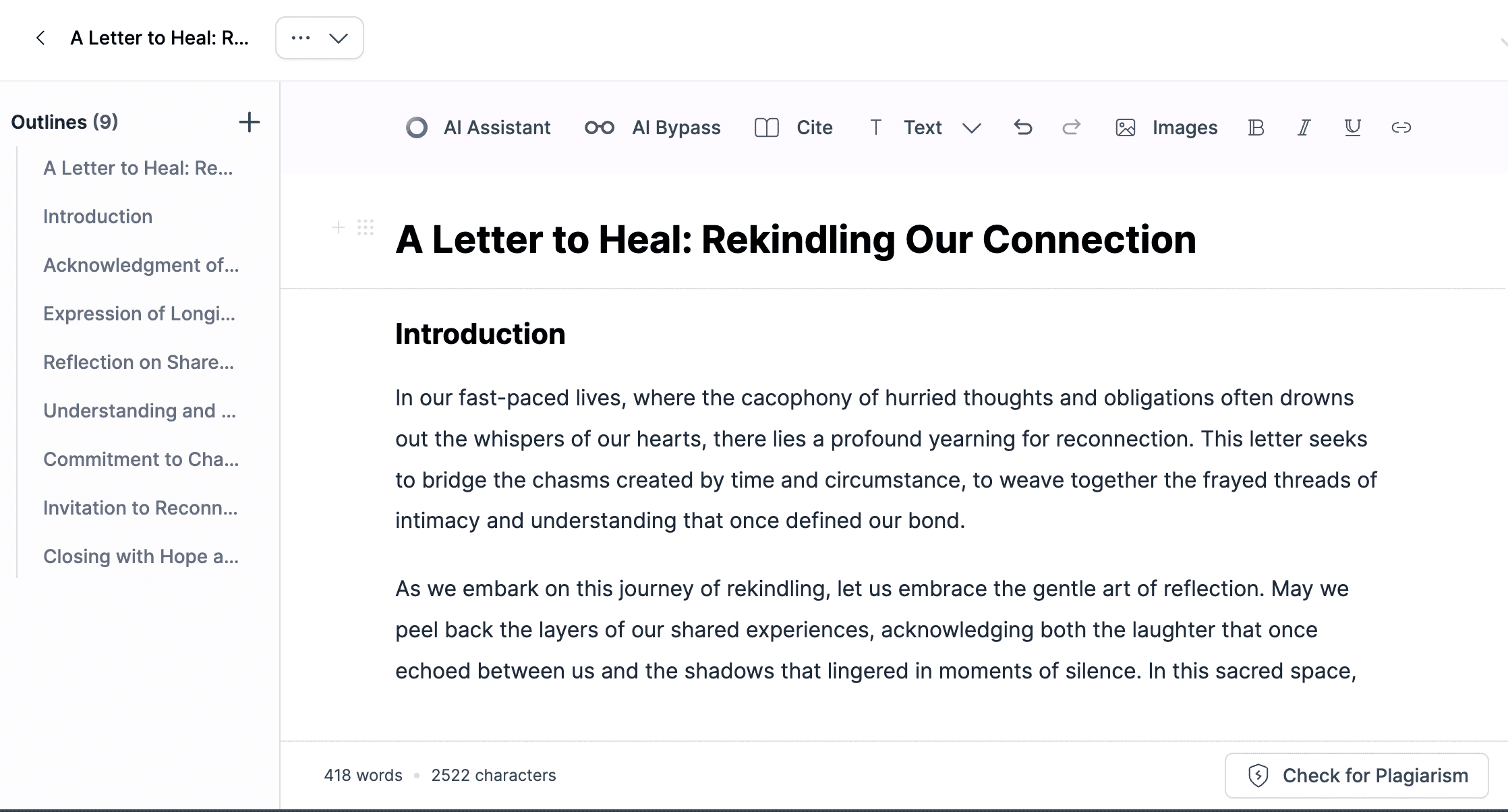Screen dimensions: 1508x812
Task: Toggle italic formatting
Action: click(1304, 127)
